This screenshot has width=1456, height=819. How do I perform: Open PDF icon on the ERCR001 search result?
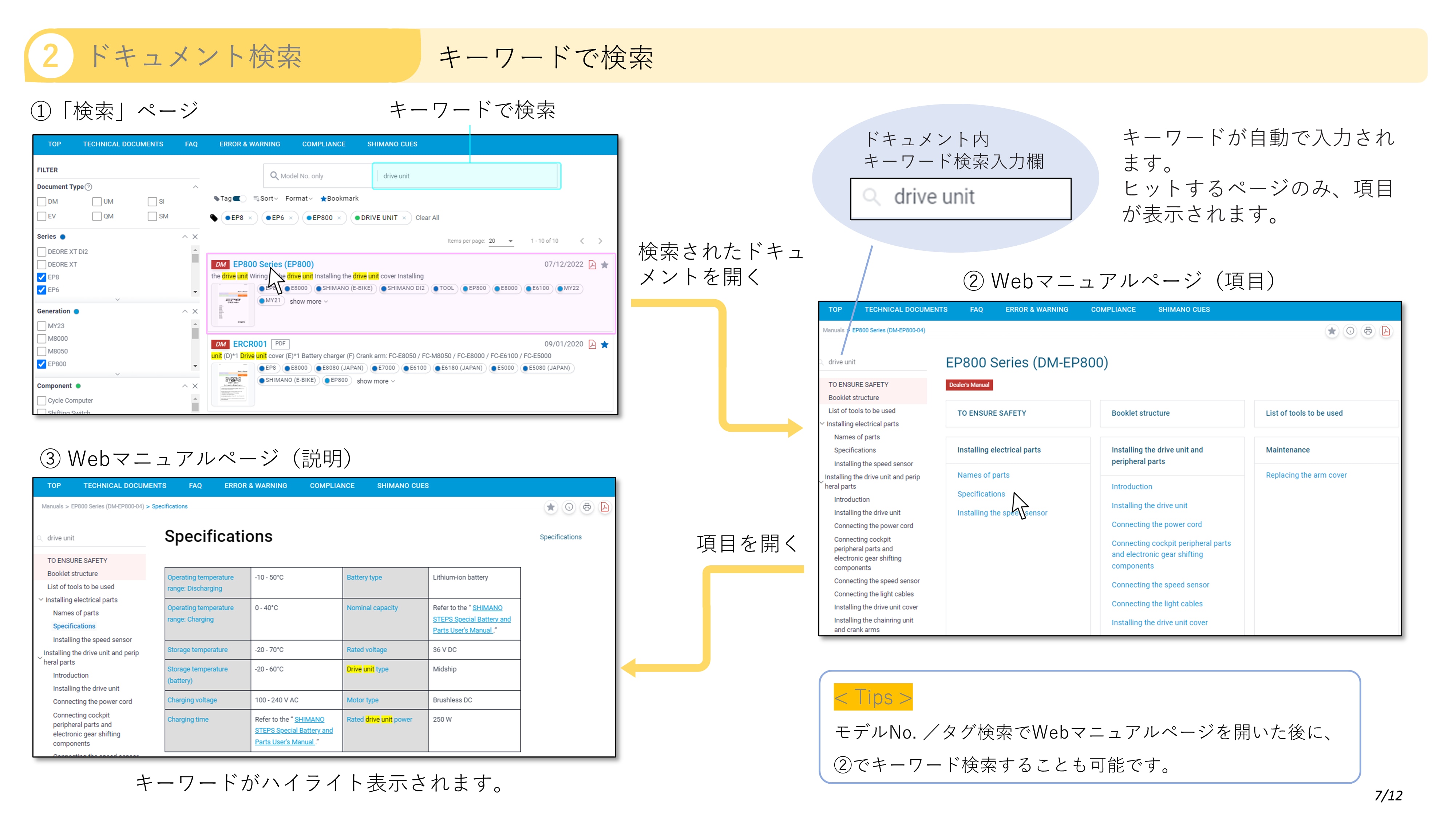[x=592, y=344]
